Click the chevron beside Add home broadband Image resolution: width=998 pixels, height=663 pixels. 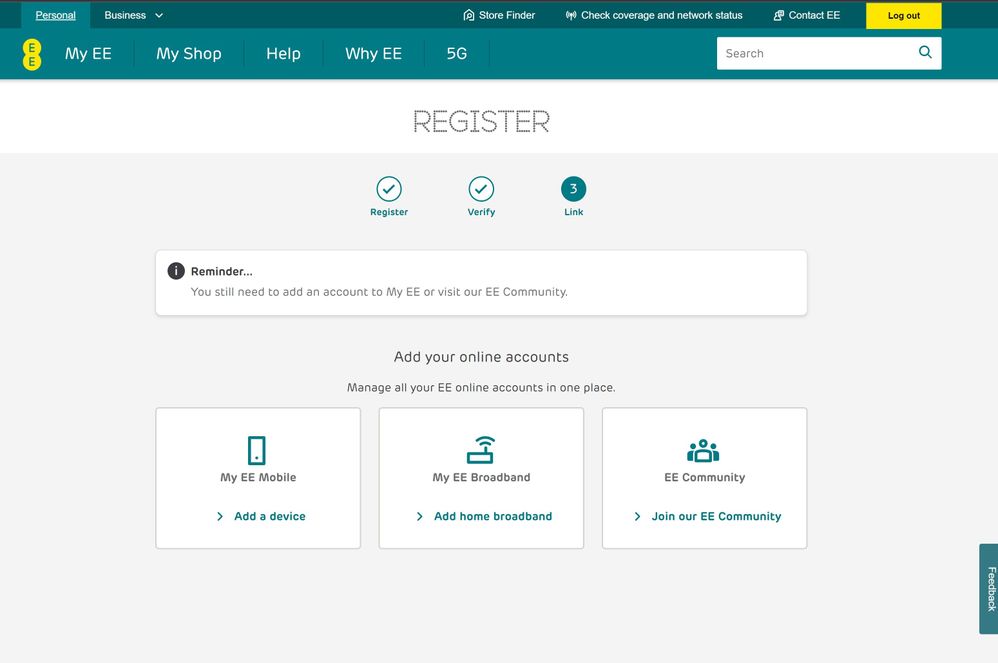coord(419,516)
